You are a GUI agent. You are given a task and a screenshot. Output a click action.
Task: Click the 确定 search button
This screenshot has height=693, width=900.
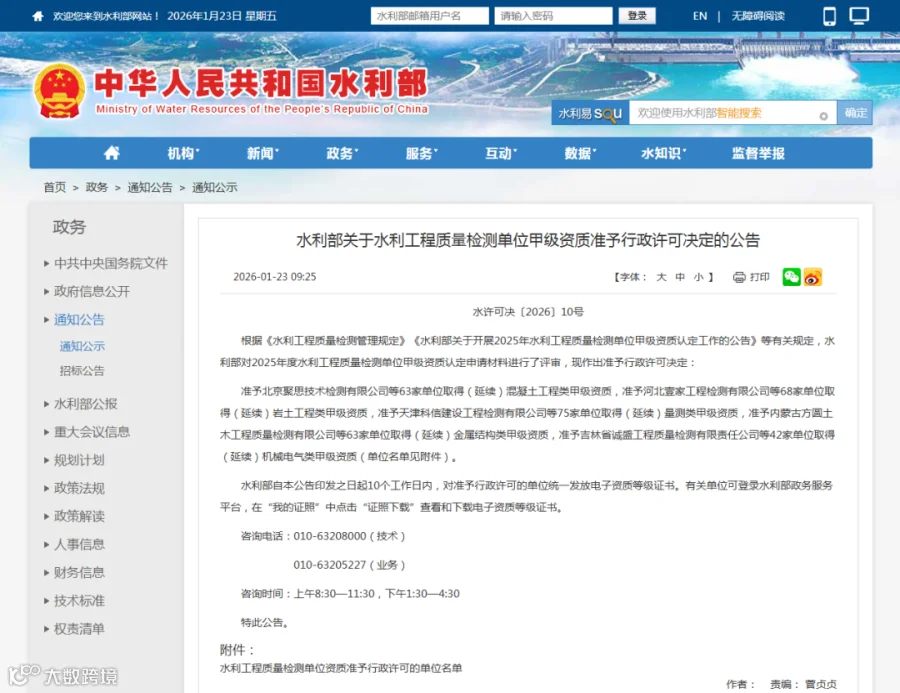tap(855, 113)
